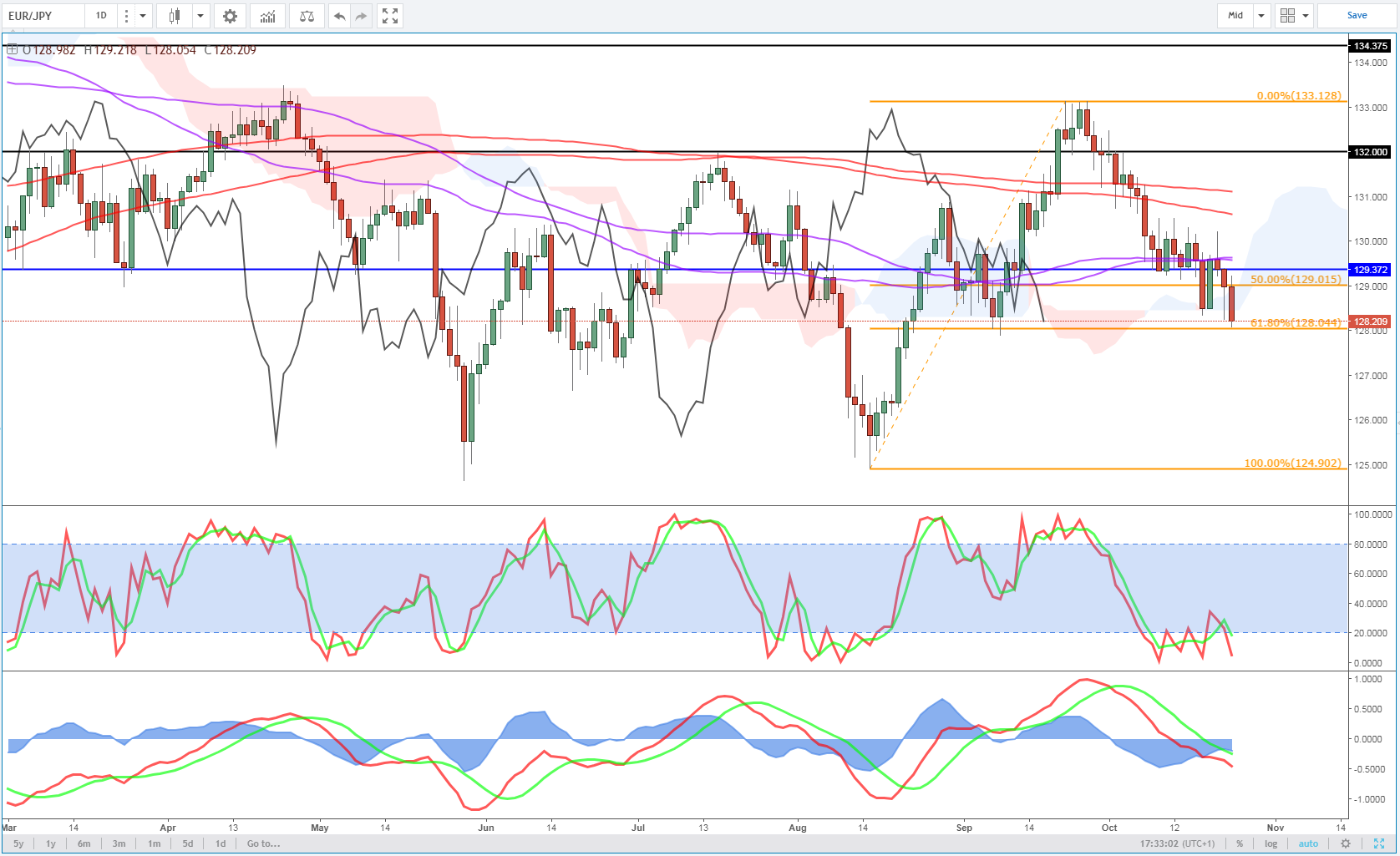Open the chart layout grid icon
The width and height of the screenshot is (1400, 856).
pyautogui.click(x=1287, y=16)
